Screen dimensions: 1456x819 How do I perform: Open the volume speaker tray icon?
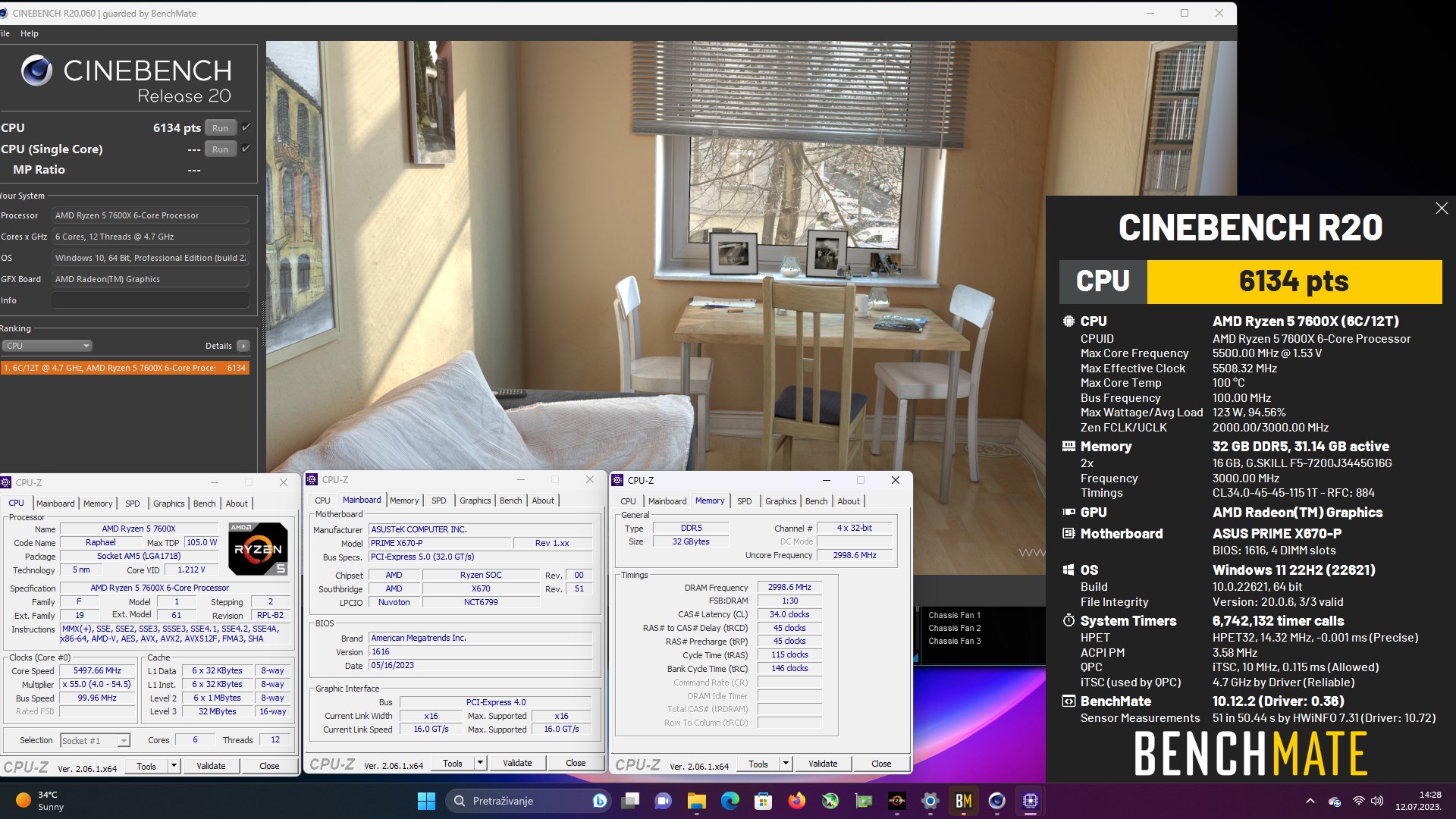tap(1377, 801)
